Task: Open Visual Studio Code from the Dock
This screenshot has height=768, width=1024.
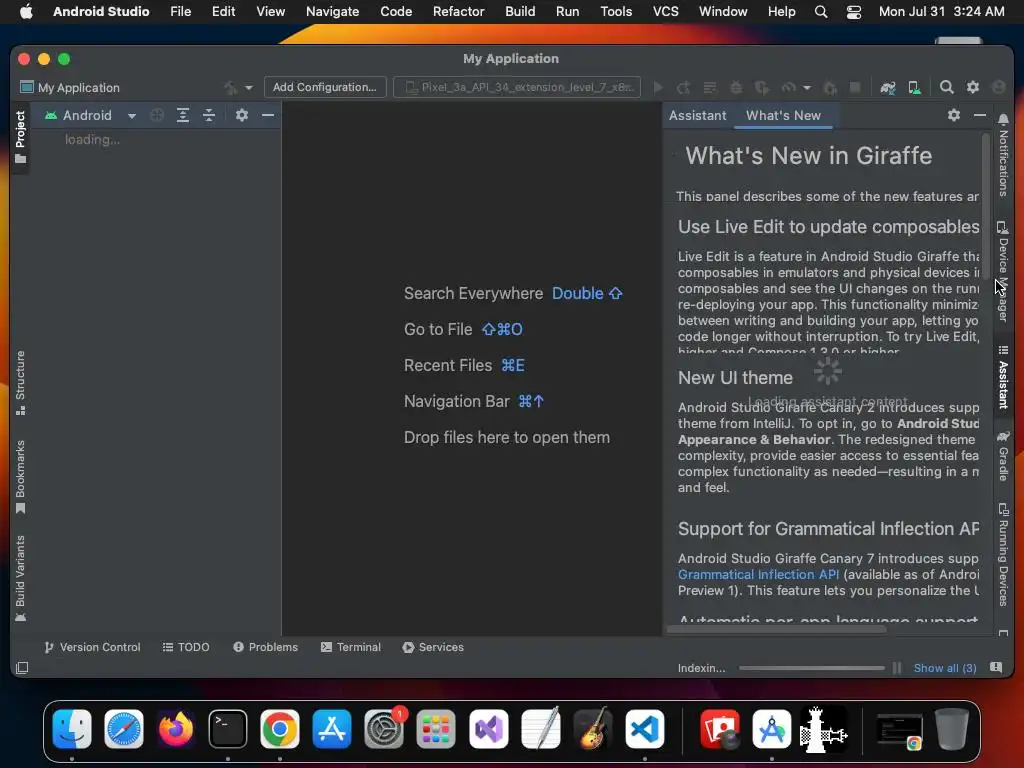Action: (x=645, y=729)
